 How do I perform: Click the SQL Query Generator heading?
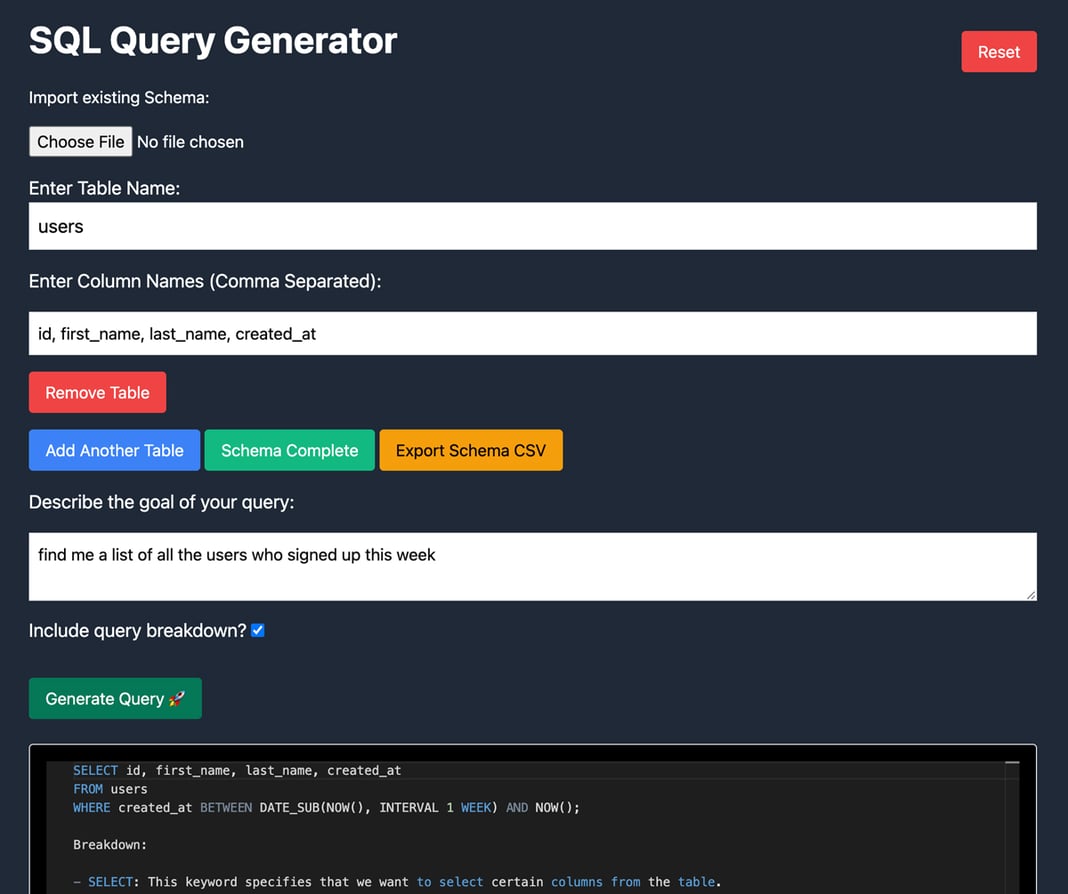point(212,41)
